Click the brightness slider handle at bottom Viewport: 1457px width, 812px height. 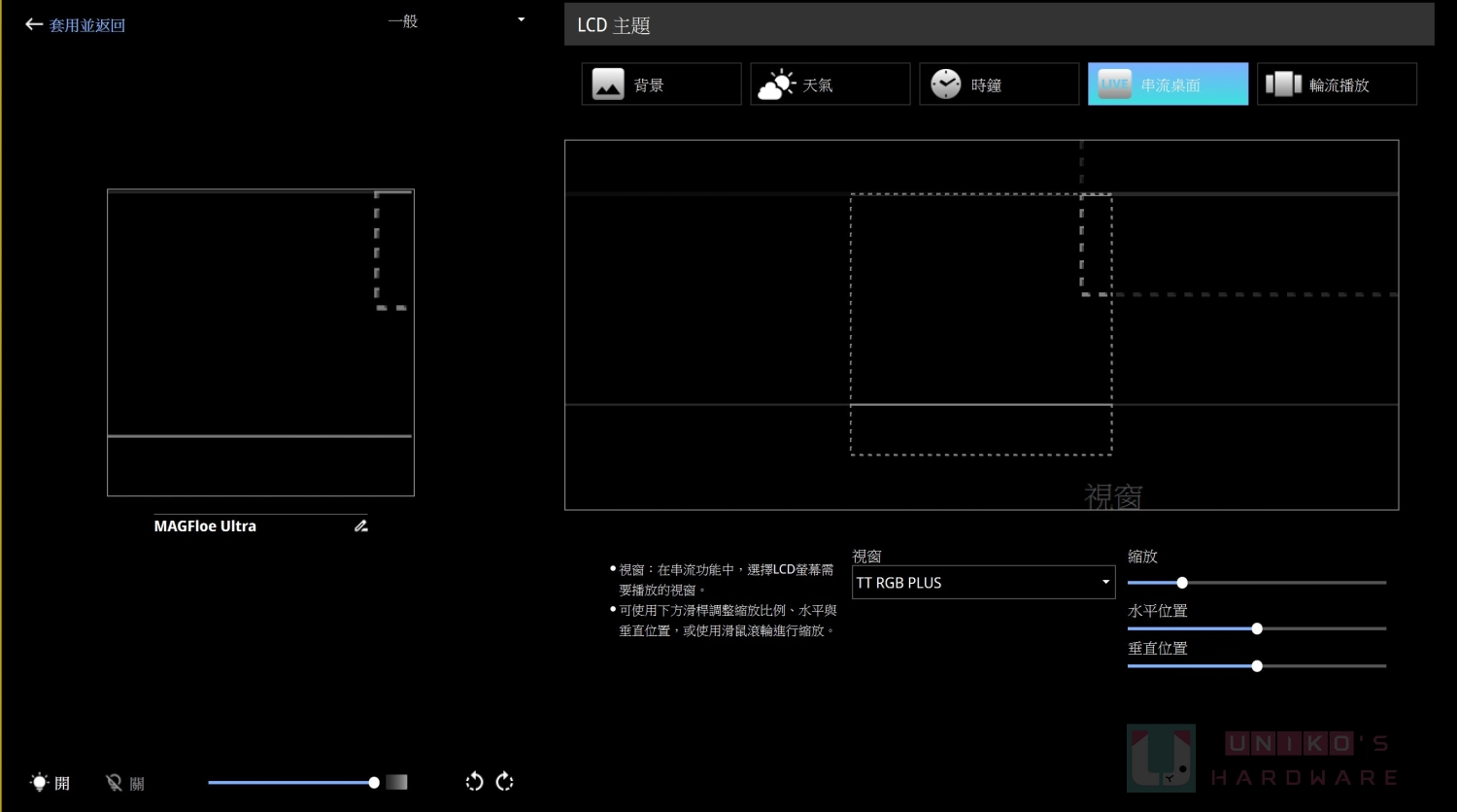pyautogui.click(x=374, y=783)
